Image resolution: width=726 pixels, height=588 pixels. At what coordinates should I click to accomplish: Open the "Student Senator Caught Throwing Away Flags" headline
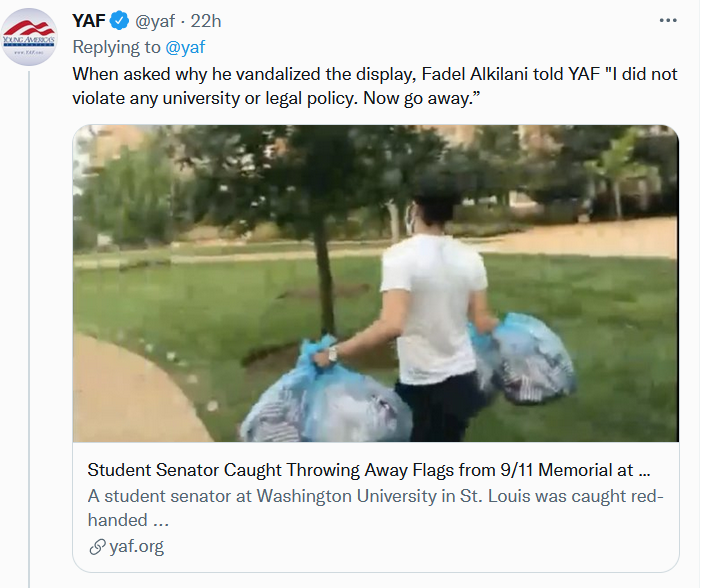pos(370,469)
